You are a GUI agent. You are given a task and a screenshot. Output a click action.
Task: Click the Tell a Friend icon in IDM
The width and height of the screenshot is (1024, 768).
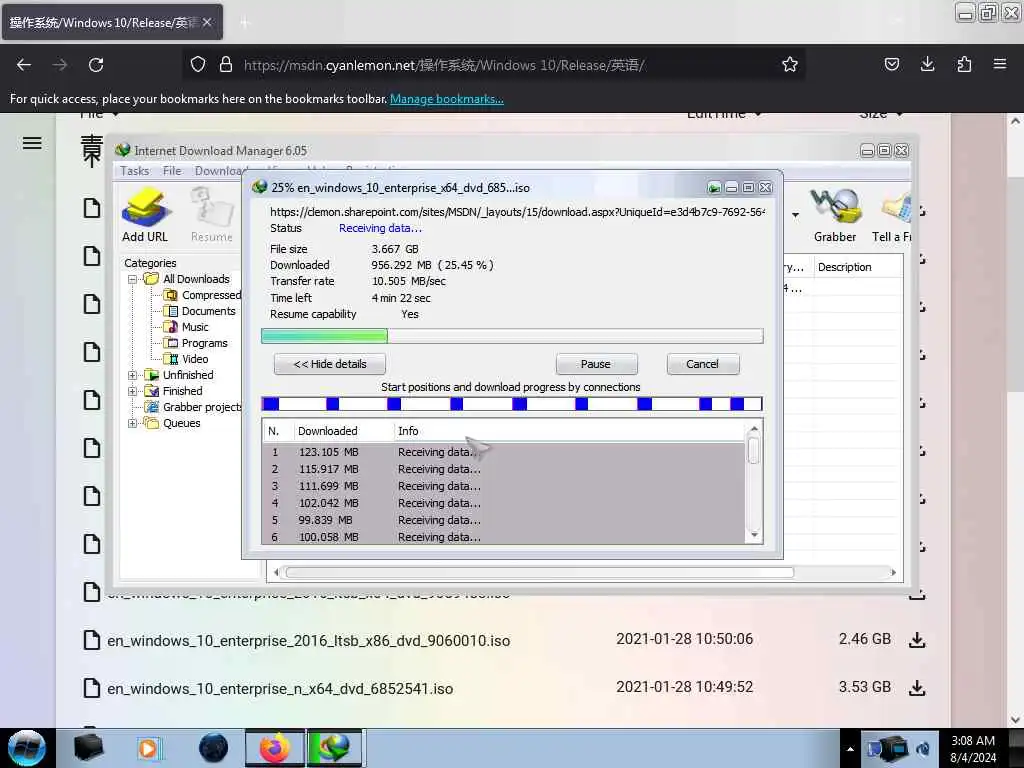(893, 215)
